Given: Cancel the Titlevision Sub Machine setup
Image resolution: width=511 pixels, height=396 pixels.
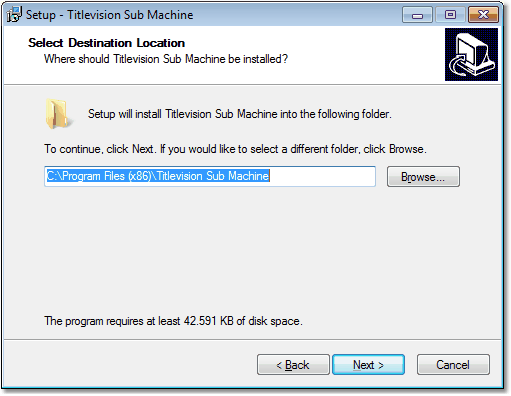Looking at the screenshot, I should point(453,365).
